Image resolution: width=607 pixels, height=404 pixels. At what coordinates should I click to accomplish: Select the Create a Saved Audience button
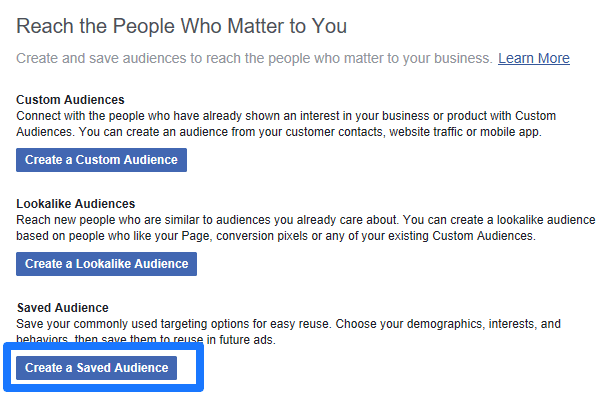point(97,368)
